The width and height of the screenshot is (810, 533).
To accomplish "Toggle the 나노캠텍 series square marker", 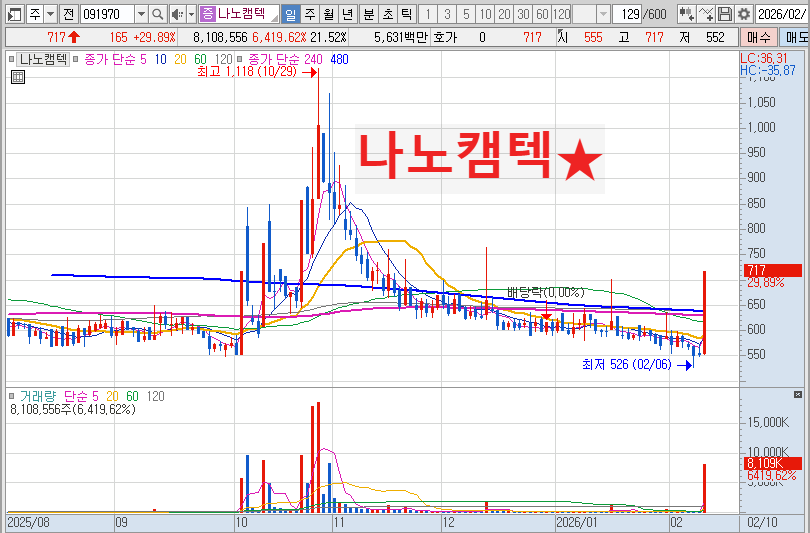I will click(x=12, y=59).
